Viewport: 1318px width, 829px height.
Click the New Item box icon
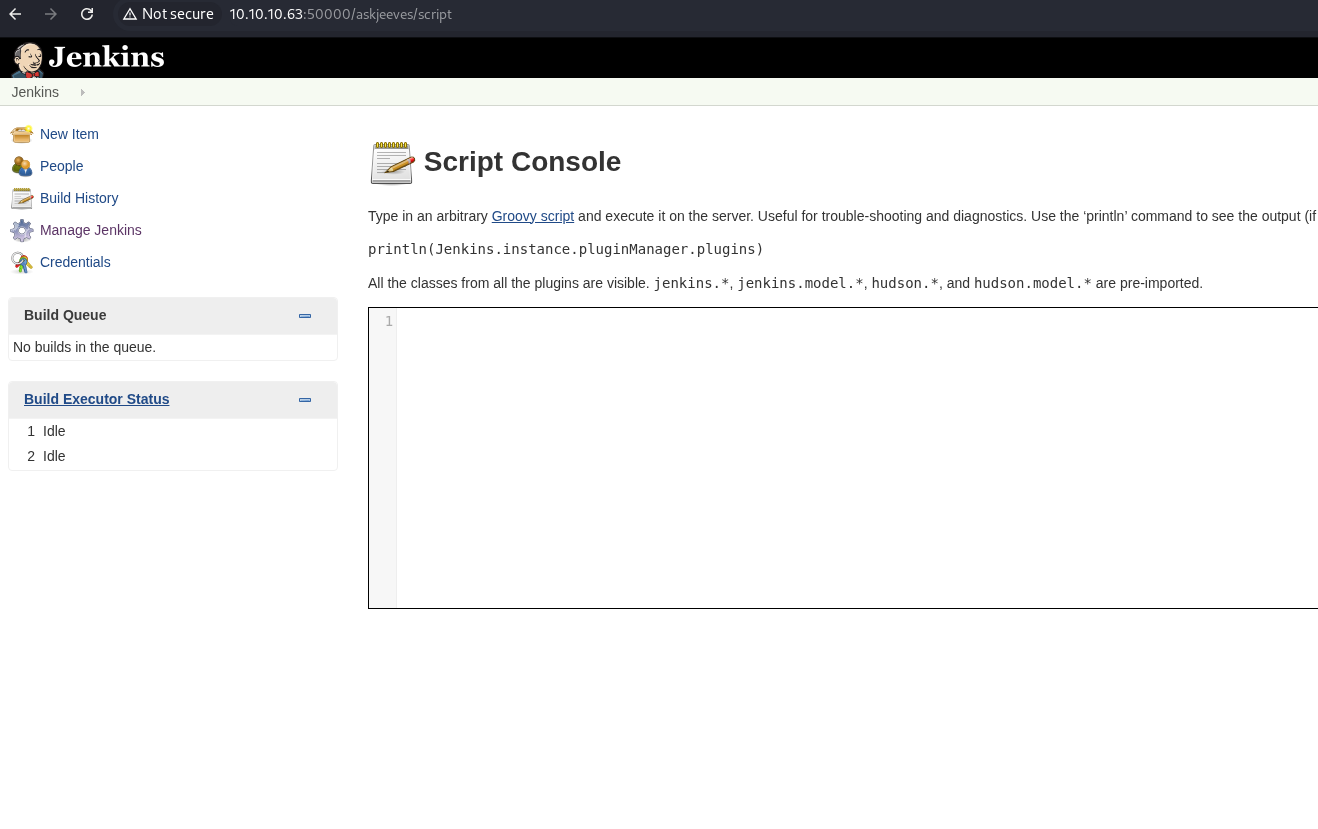pyautogui.click(x=21, y=134)
